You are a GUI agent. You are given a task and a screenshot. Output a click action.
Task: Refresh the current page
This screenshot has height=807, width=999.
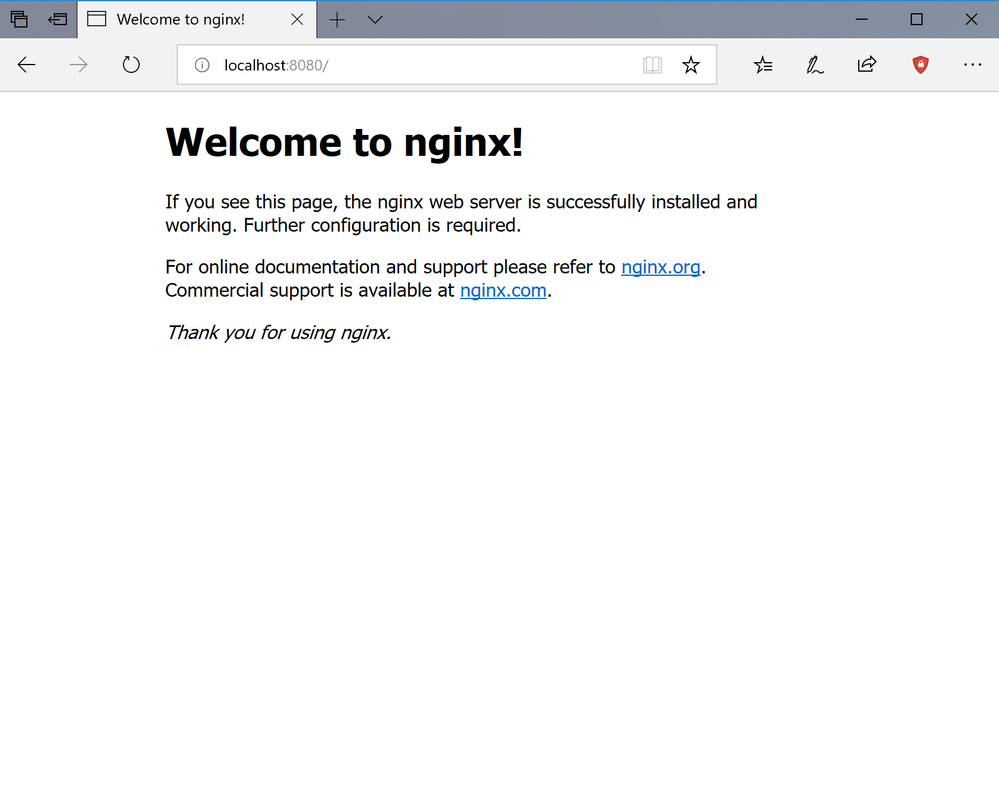131,64
